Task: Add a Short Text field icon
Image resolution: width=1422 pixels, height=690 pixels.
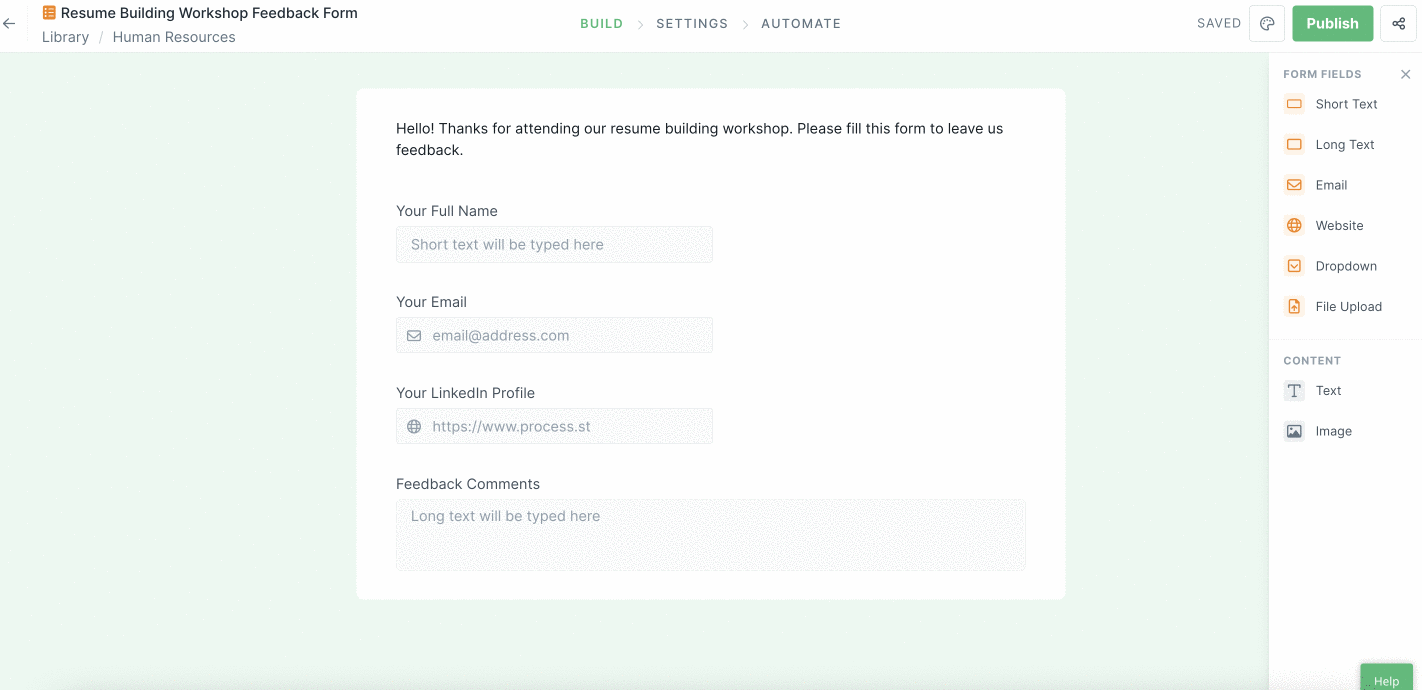Action: point(1294,104)
